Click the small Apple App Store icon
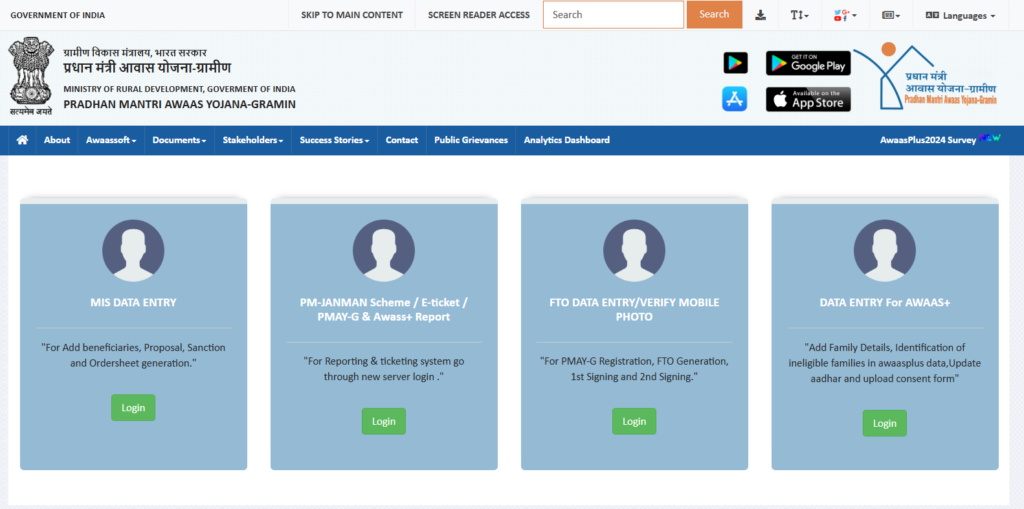This screenshot has height=509, width=1024. point(735,99)
